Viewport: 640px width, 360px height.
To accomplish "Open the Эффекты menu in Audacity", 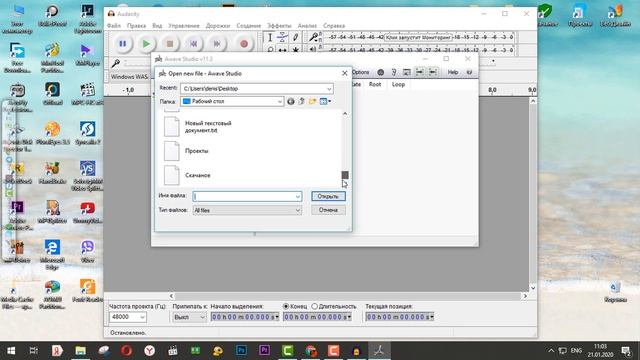I will 279,25.
